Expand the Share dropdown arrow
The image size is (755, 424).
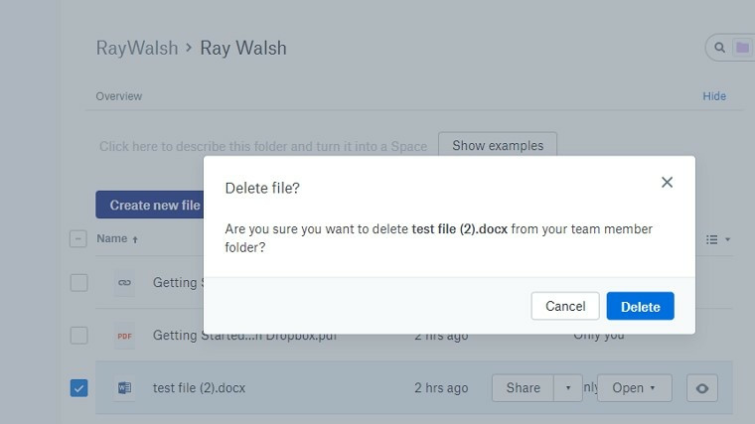coord(568,388)
